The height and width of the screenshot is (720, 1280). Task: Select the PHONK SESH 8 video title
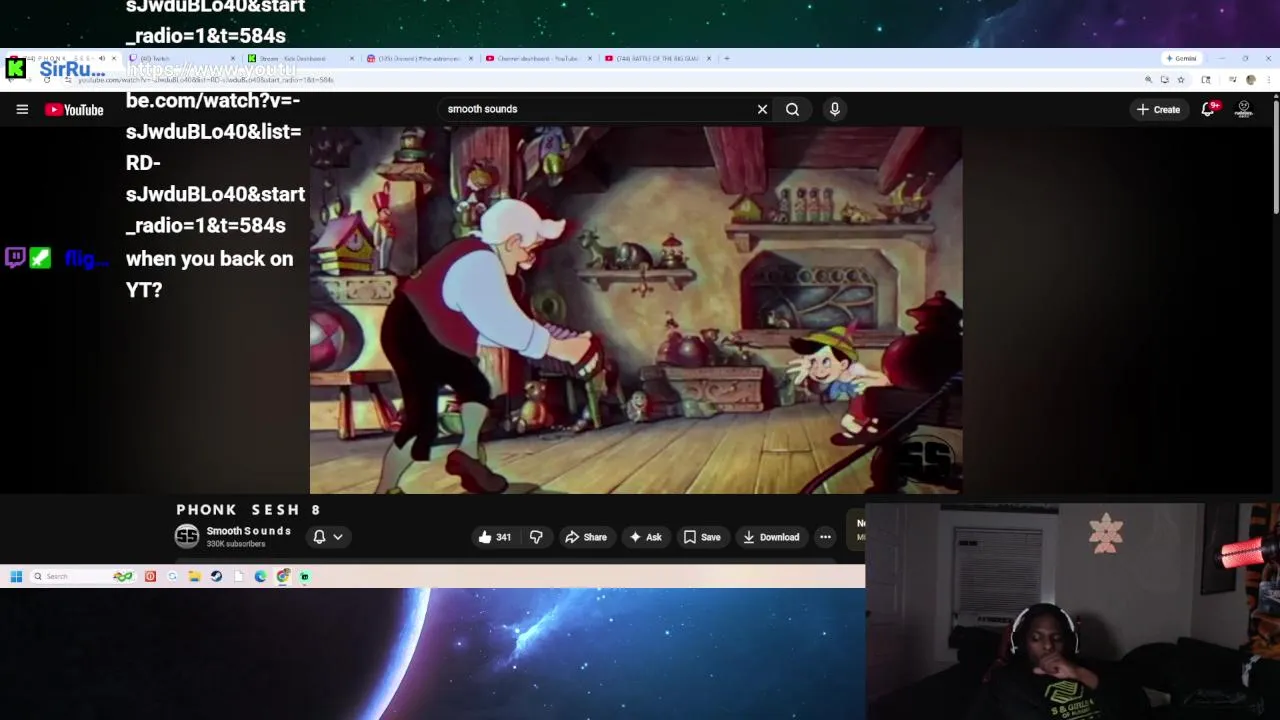click(x=248, y=510)
